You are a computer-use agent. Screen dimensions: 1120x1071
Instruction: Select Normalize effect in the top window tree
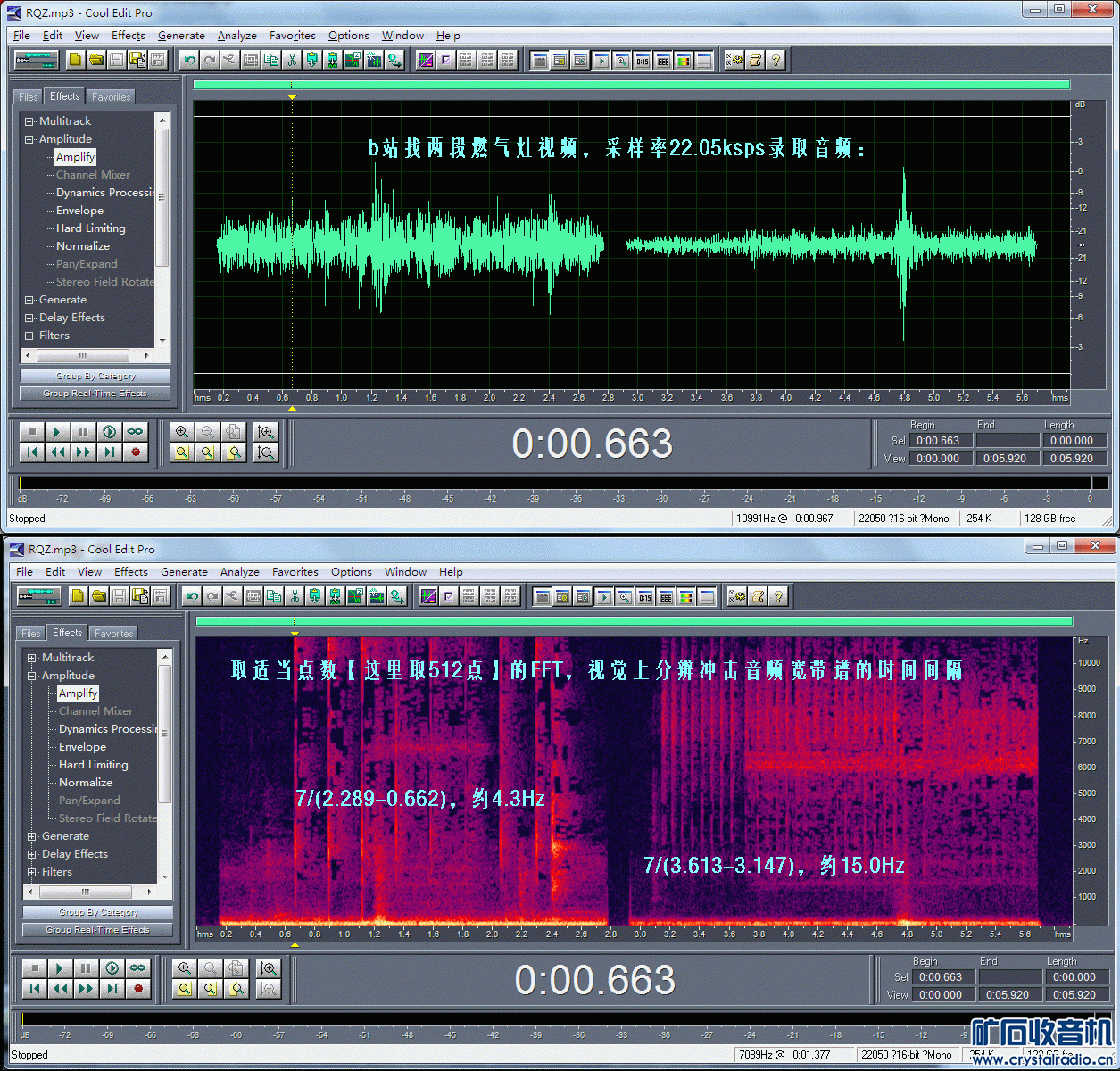(x=83, y=246)
